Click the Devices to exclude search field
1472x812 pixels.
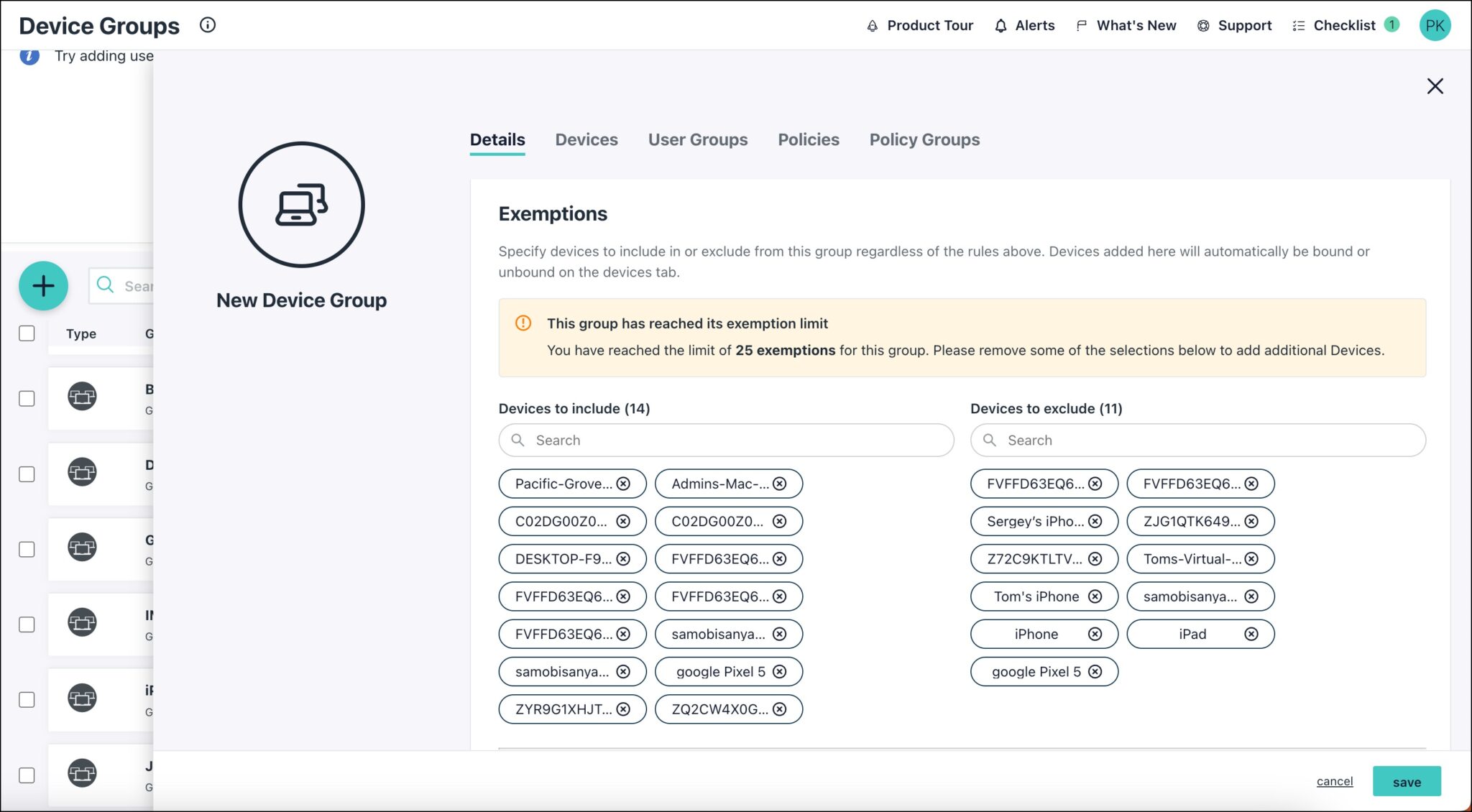point(1197,440)
